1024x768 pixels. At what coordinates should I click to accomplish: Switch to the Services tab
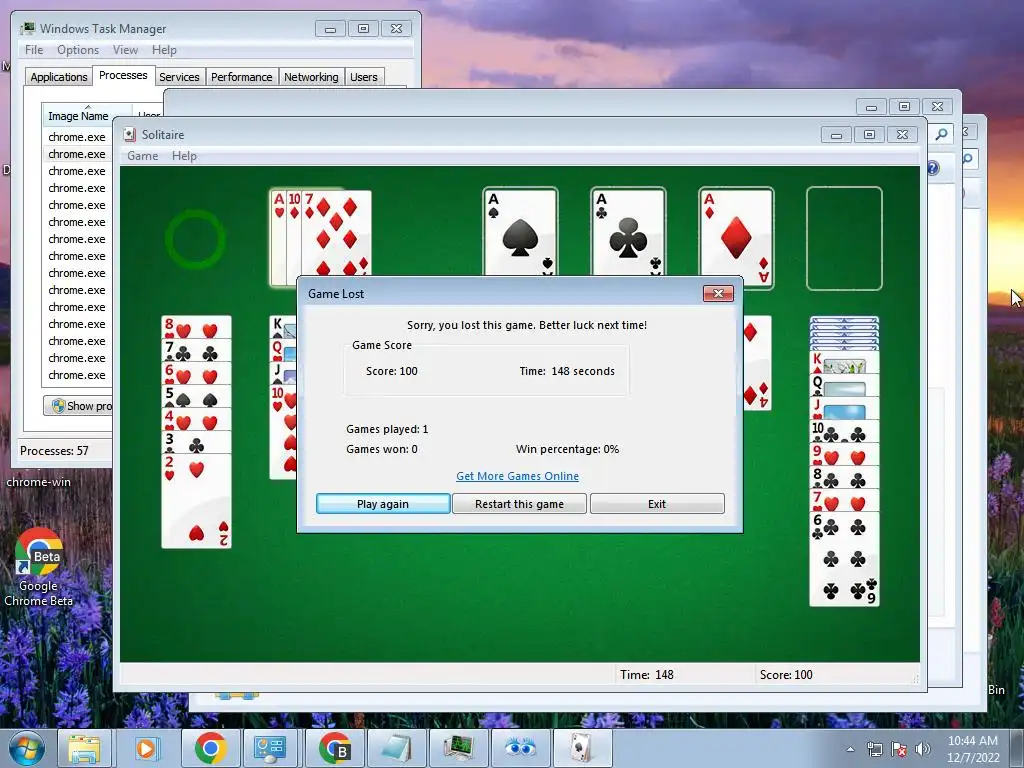coord(179,77)
